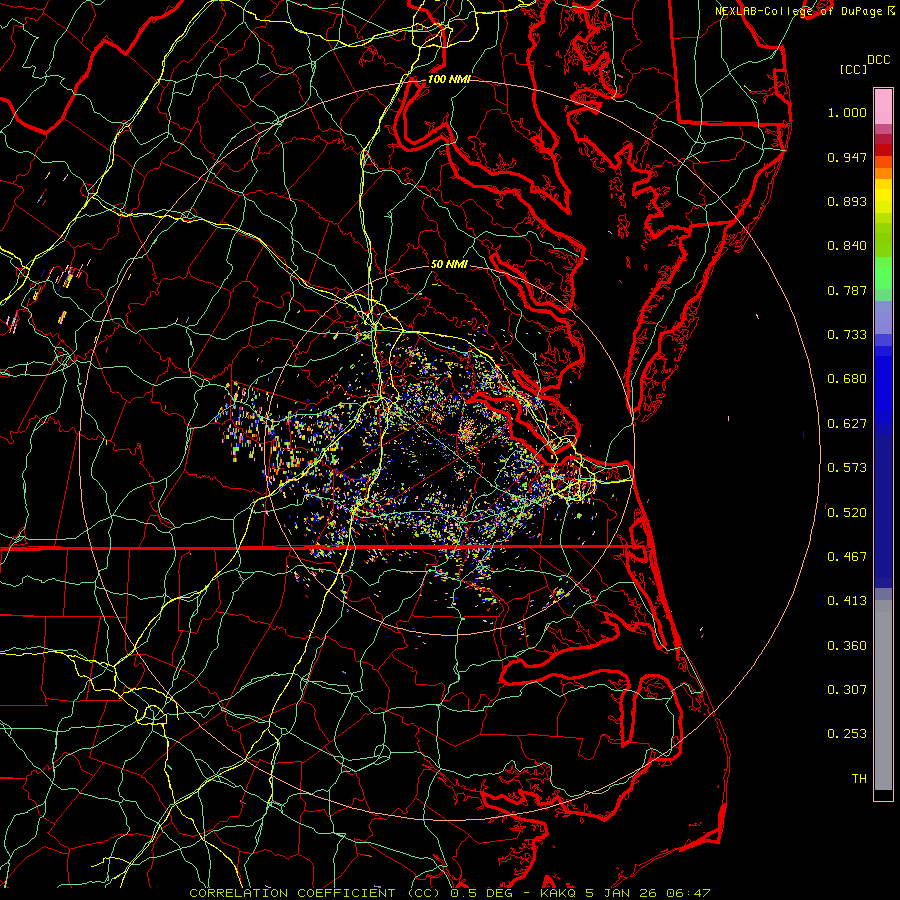
Task: Click the 0.733 scale label
Action: pyautogui.click(x=847, y=335)
